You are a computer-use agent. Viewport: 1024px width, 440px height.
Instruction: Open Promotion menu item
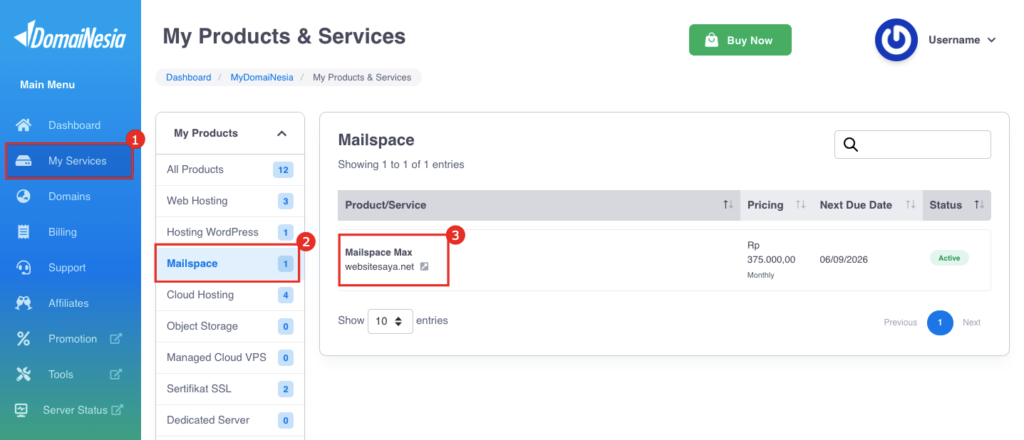pos(70,339)
